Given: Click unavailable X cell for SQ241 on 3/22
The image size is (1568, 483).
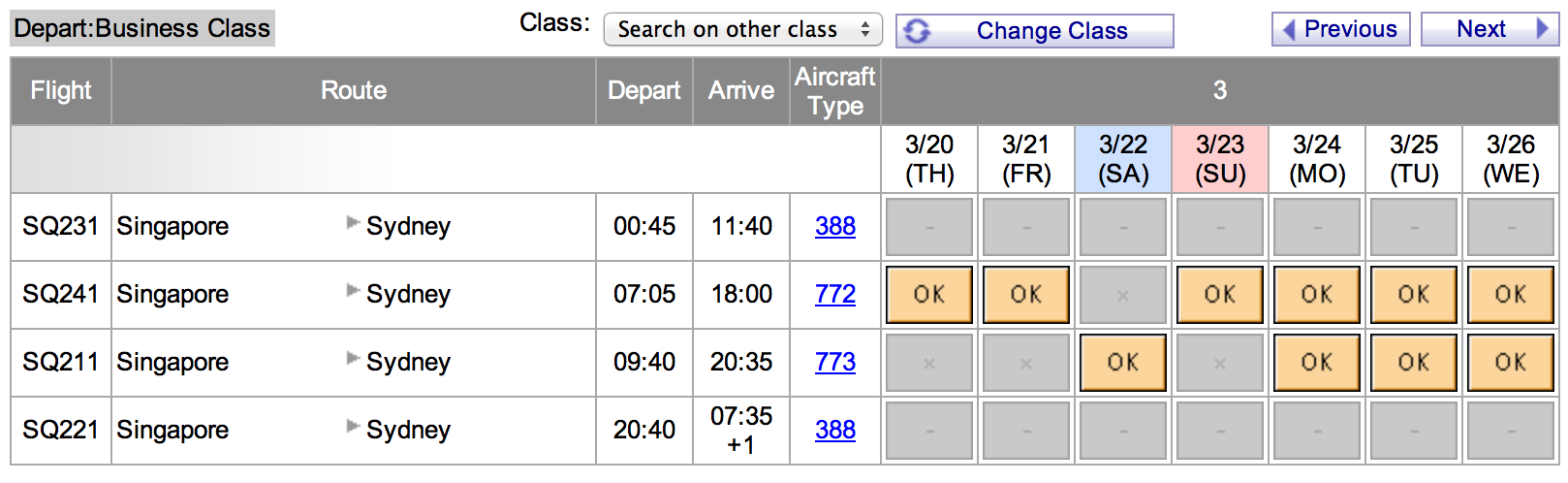Looking at the screenshot, I should [1123, 295].
